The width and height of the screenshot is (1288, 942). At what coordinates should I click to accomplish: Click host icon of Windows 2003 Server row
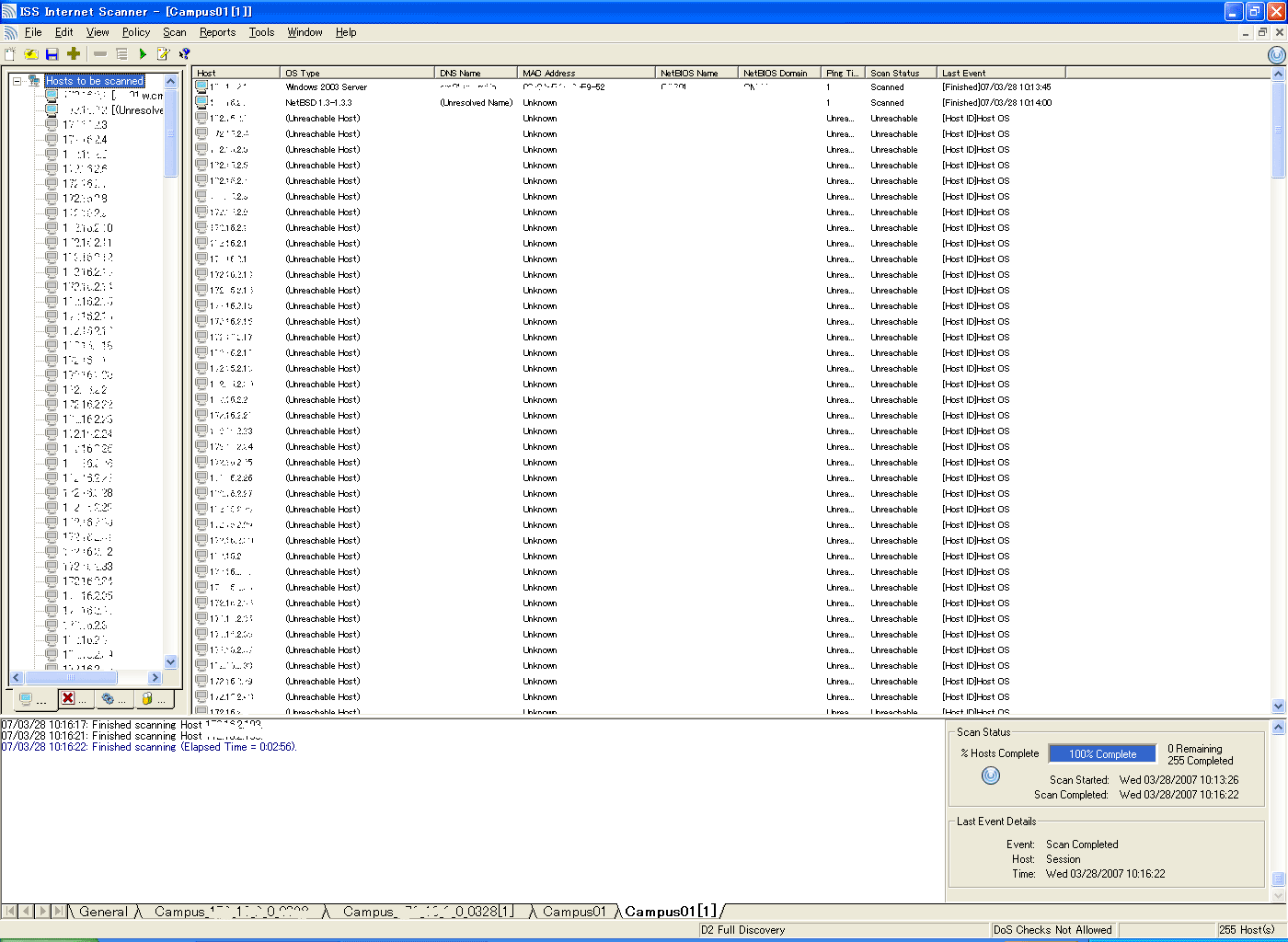pos(201,87)
